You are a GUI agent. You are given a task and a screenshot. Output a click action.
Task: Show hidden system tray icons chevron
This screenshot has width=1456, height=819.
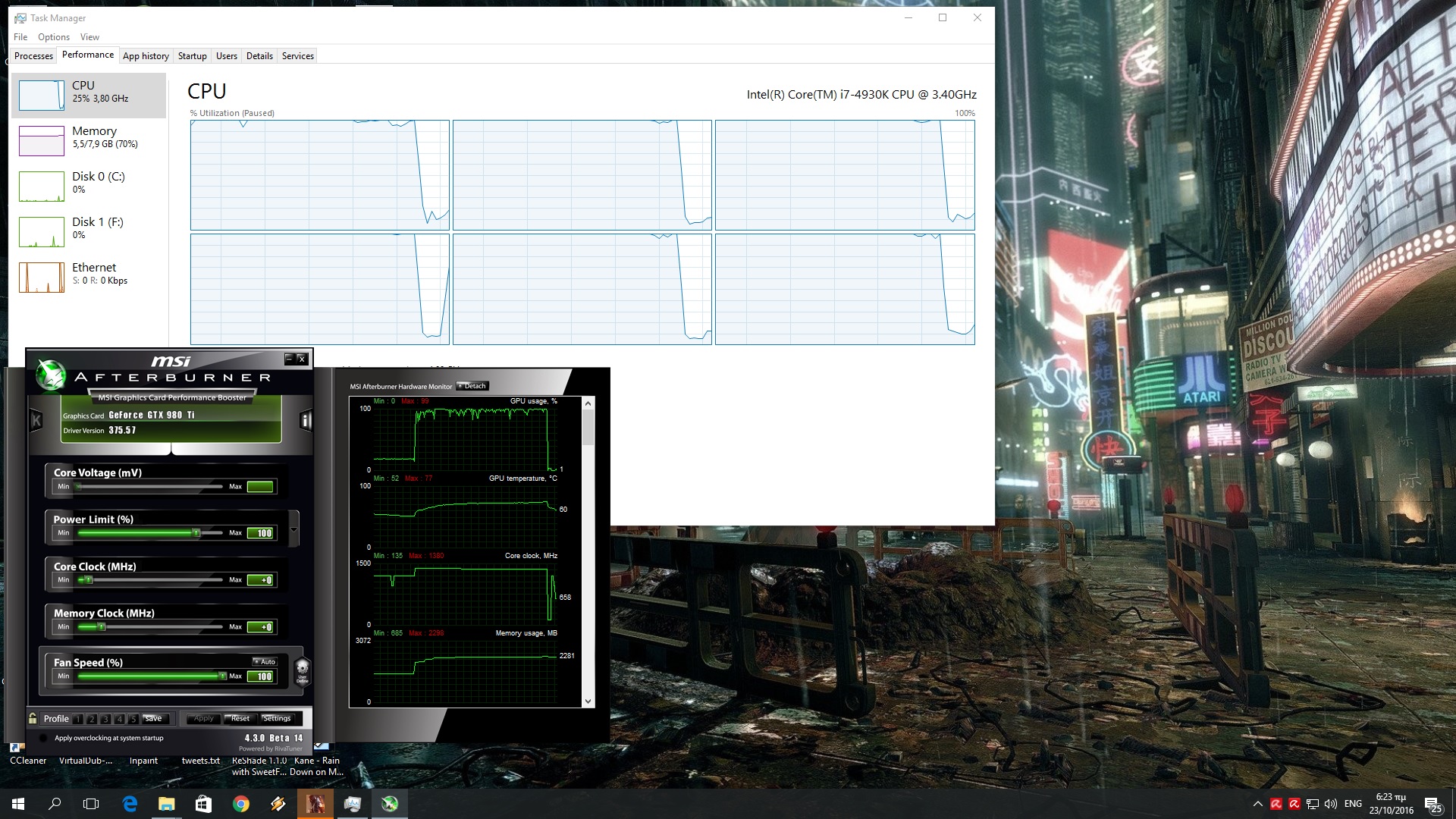pos(1257,804)
